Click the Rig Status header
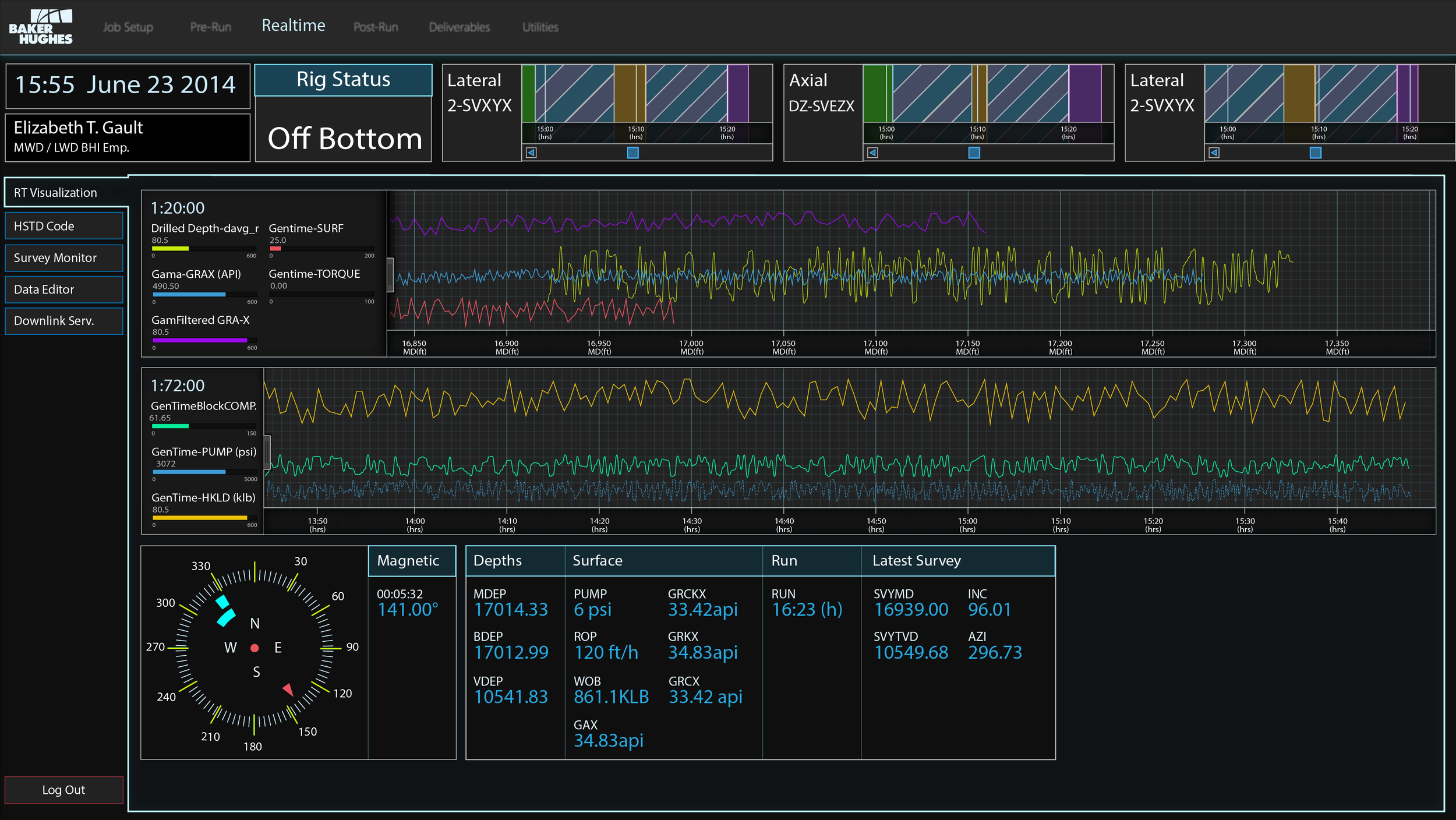Viewport: 1456px width, 820px height. point(344,80)
